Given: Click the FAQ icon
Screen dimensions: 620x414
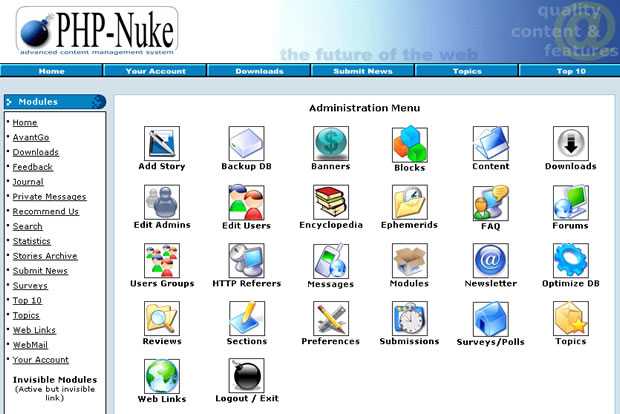Looking at the screenshot, I should pyautogui.click(x=490, y=203).
